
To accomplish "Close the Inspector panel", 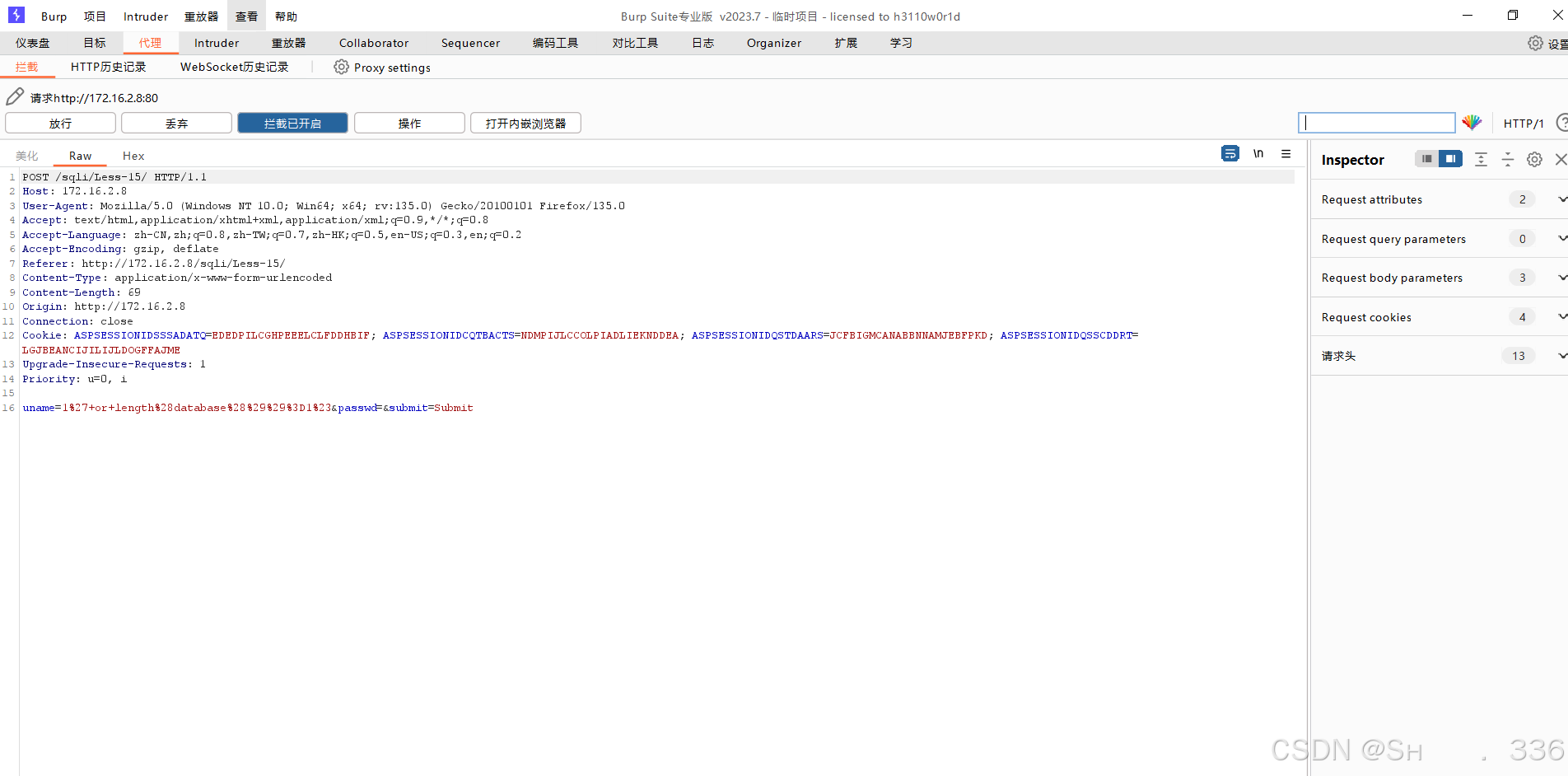I will pyautogui.click(x=1561, y=160).
